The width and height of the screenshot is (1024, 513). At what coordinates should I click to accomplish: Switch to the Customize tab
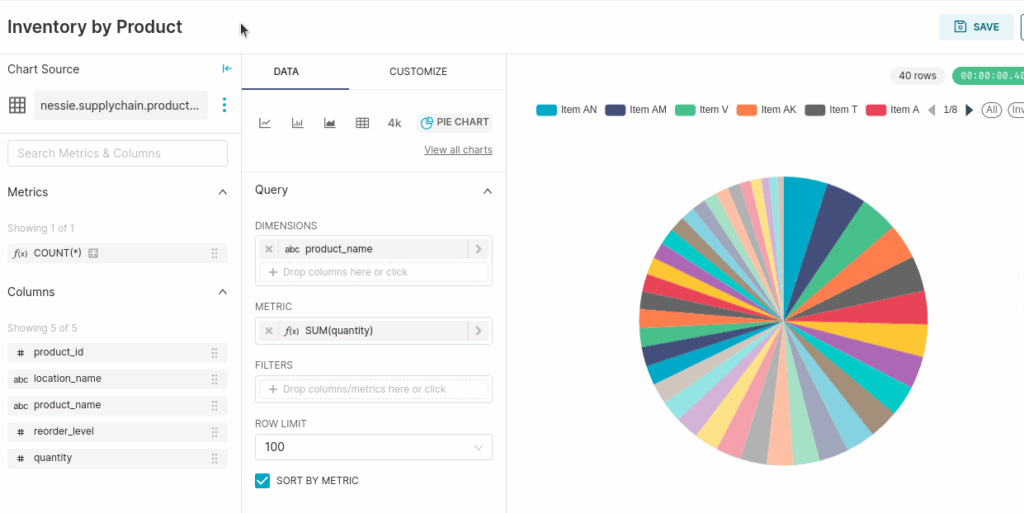point(418,72)
